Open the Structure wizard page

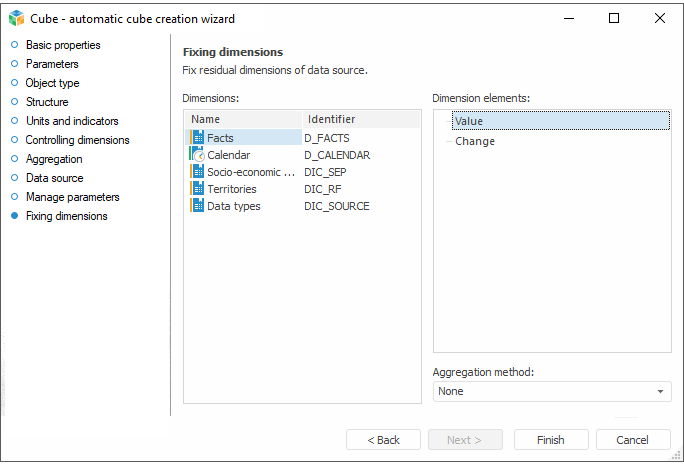(47, 102)
